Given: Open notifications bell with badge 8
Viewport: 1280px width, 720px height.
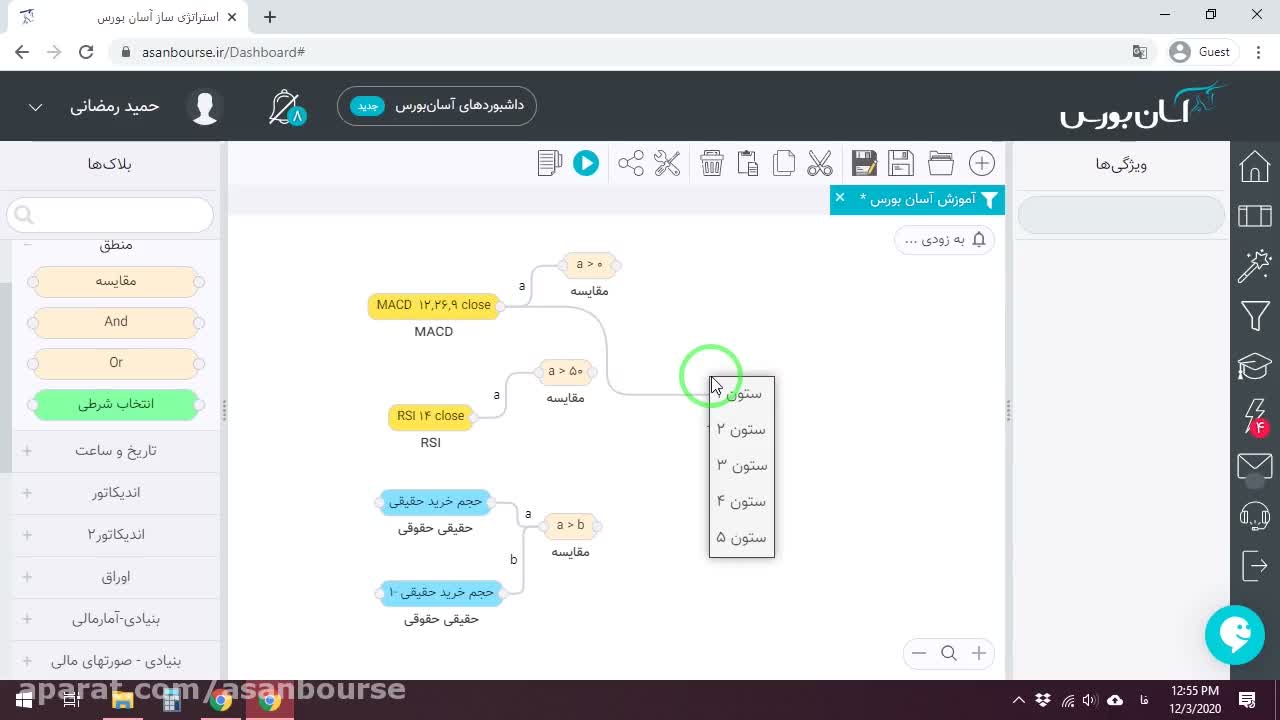Looking at the screenshot, I should [x=286, y=107].
